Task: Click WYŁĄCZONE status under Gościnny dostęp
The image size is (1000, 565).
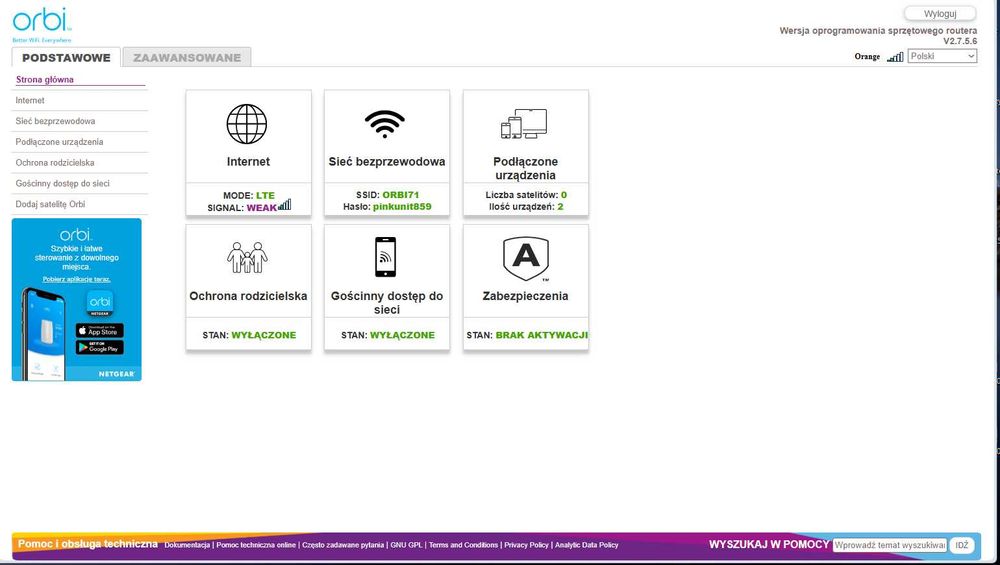Action: (402, 335)
